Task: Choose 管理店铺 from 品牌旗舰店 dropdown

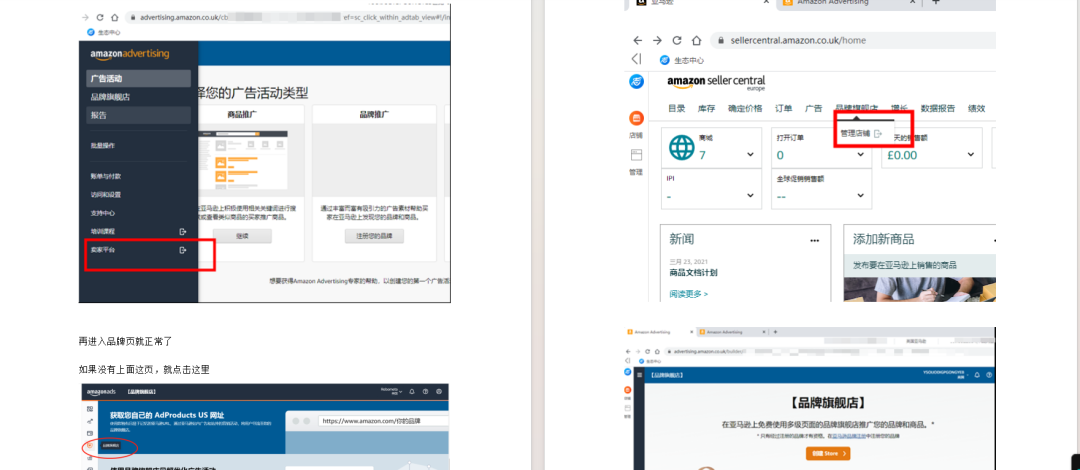Action: click(860, 134)
